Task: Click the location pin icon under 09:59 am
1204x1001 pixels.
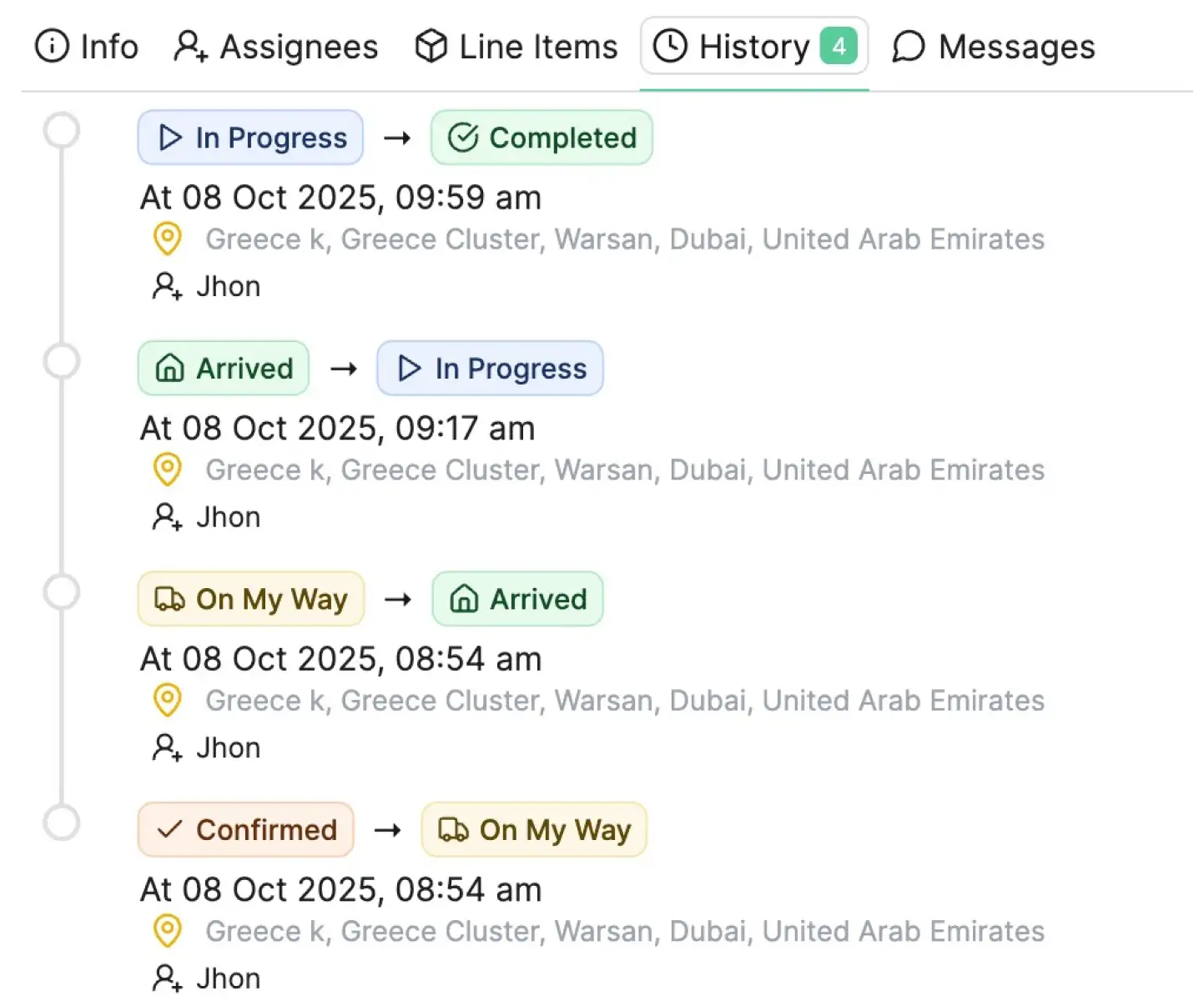Action: pyautogui.click(x=168, y=239)
